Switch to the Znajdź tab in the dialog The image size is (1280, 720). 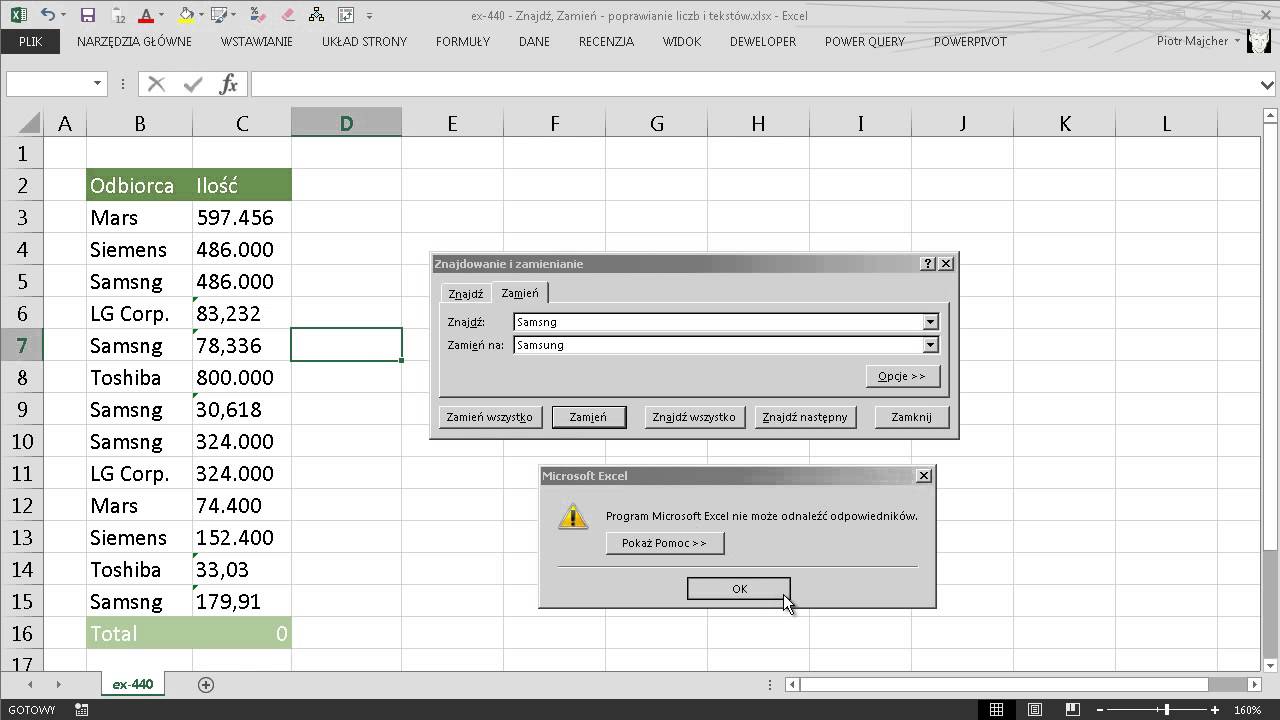465,293
